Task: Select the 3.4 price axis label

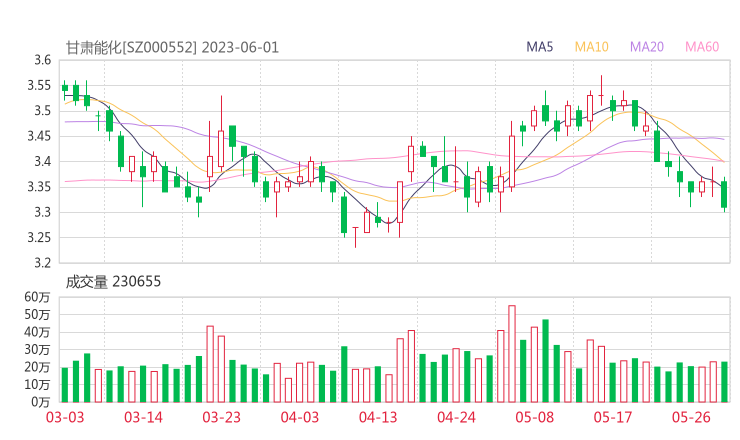Action: coord(42,161)
